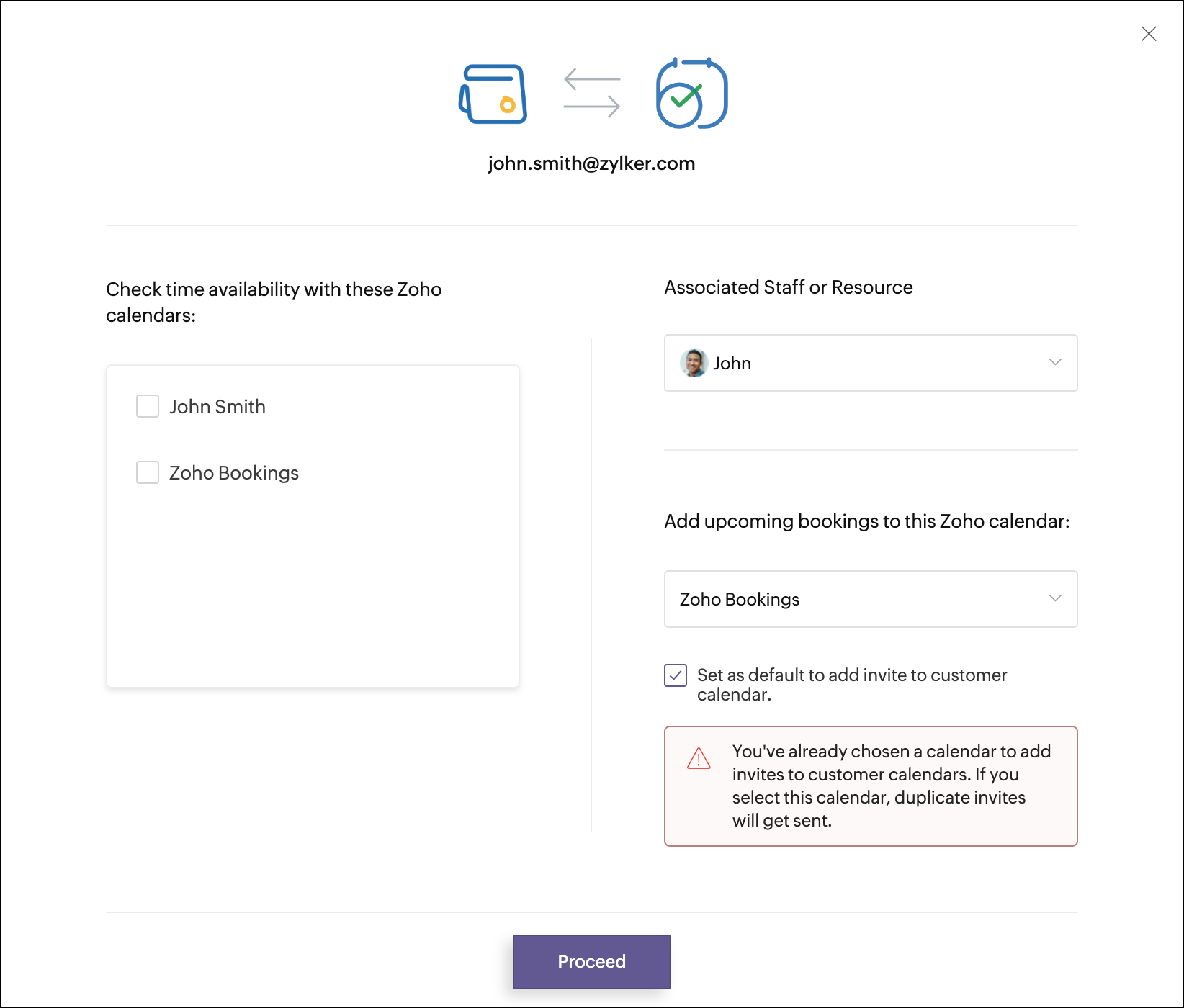This screenshot has width=1184, height=1008.
Task: Click the two-way sync arrows icon
Action: [x=592, y=93]
